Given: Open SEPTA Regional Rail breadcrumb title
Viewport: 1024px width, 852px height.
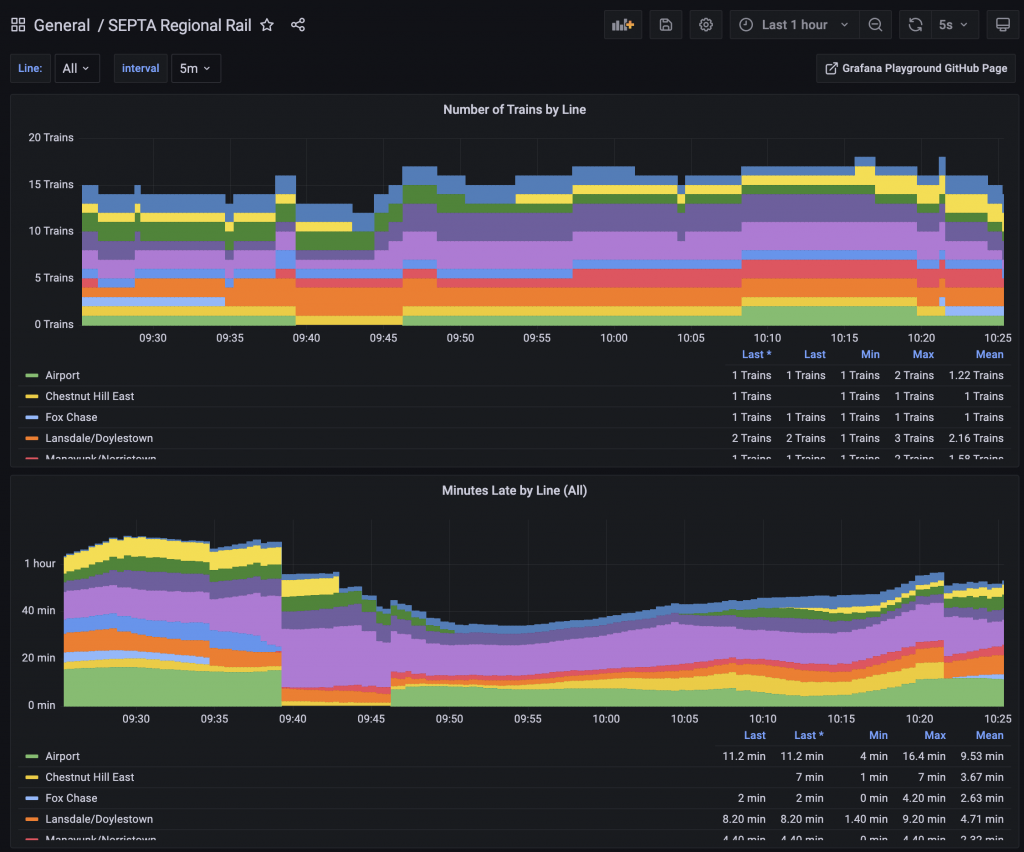Looking at the screenshot, I should 180,25.
